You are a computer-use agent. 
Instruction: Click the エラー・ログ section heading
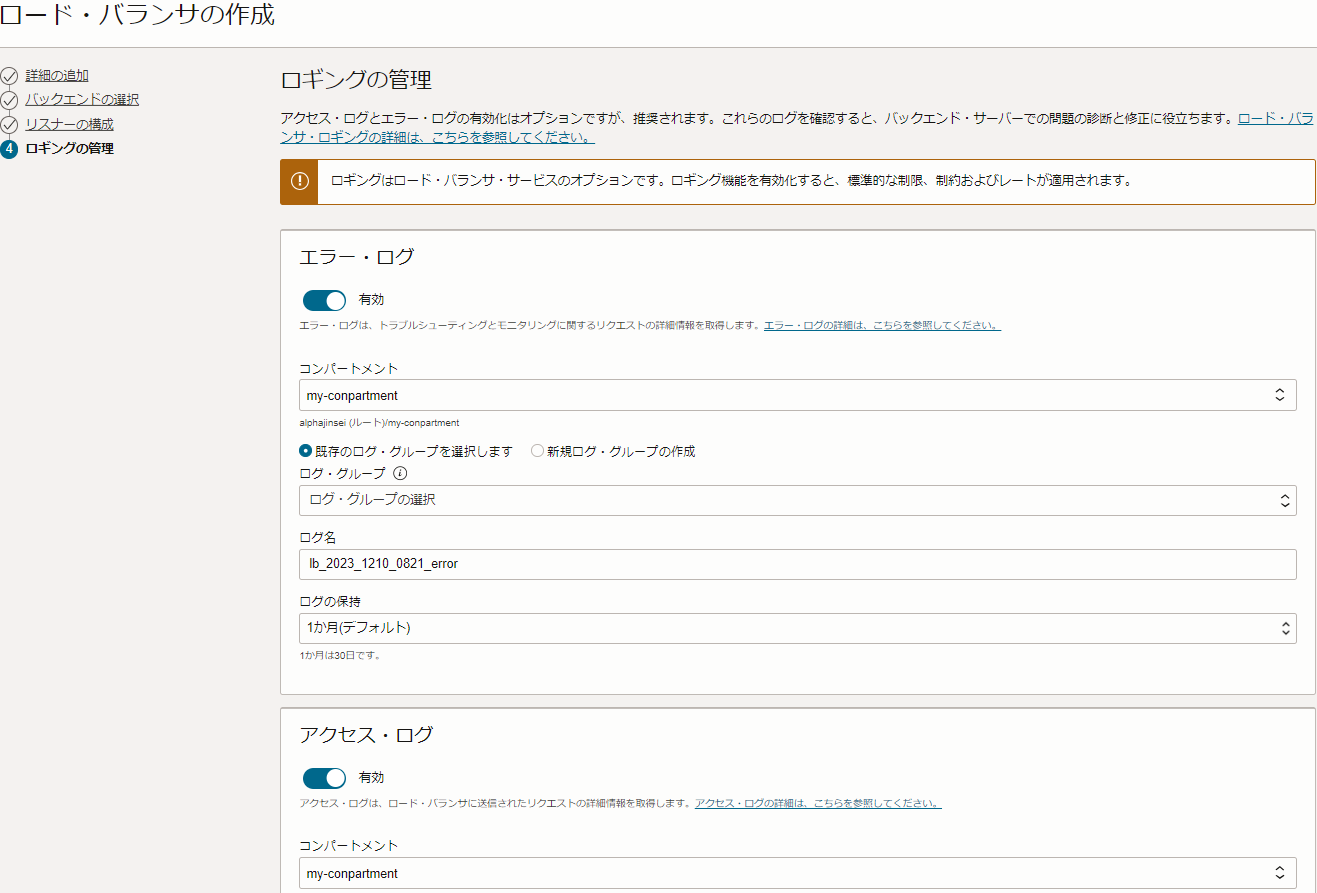pos(356,257)
